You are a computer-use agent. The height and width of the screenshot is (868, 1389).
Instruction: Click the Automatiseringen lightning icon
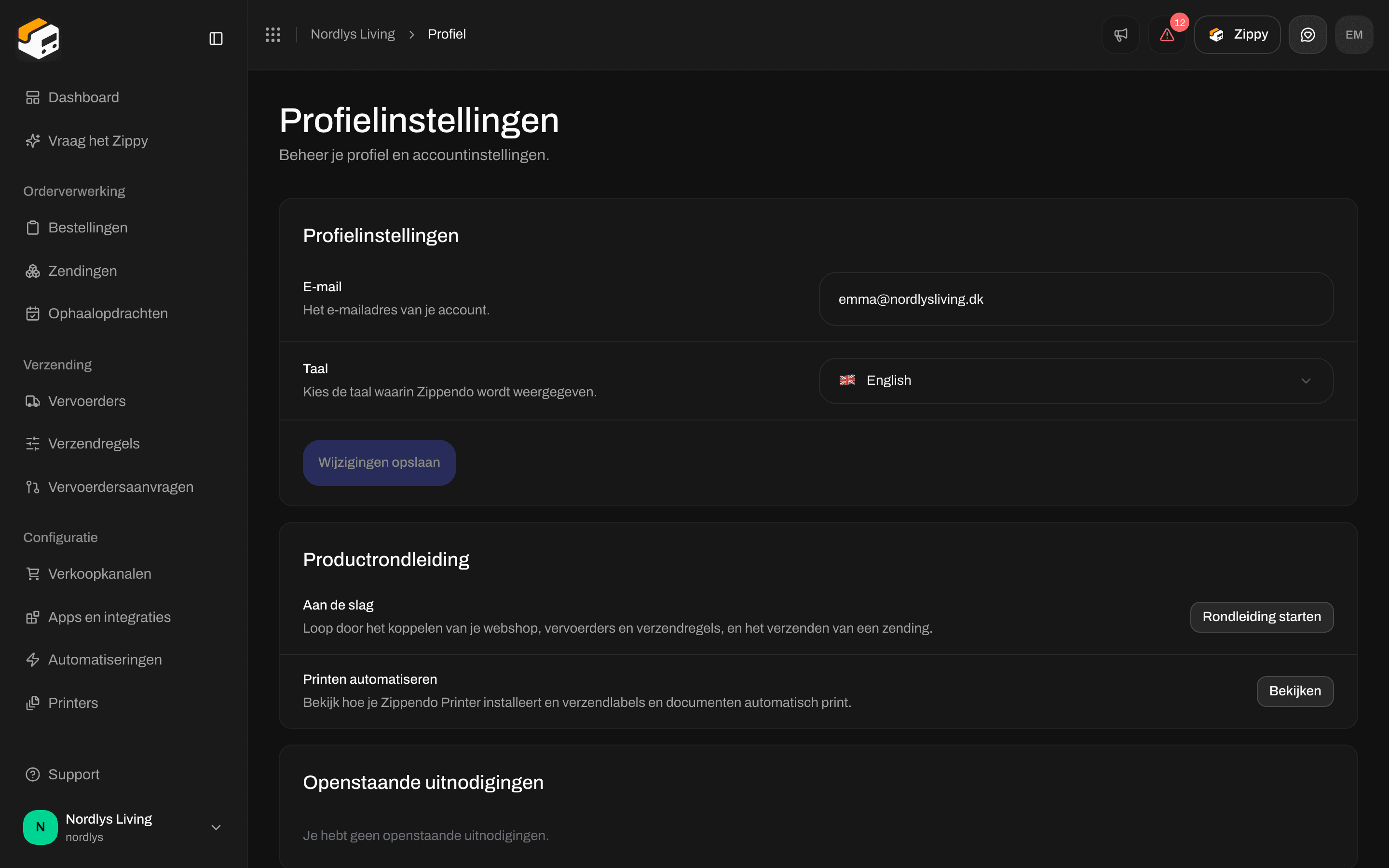[x=33, y=660]
